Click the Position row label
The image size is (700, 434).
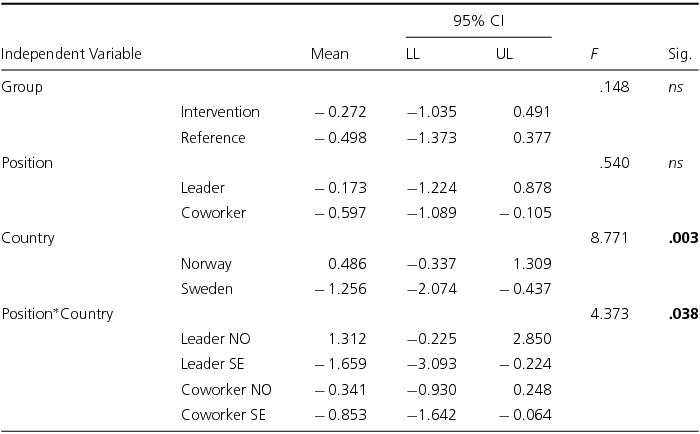coord(27,162)
